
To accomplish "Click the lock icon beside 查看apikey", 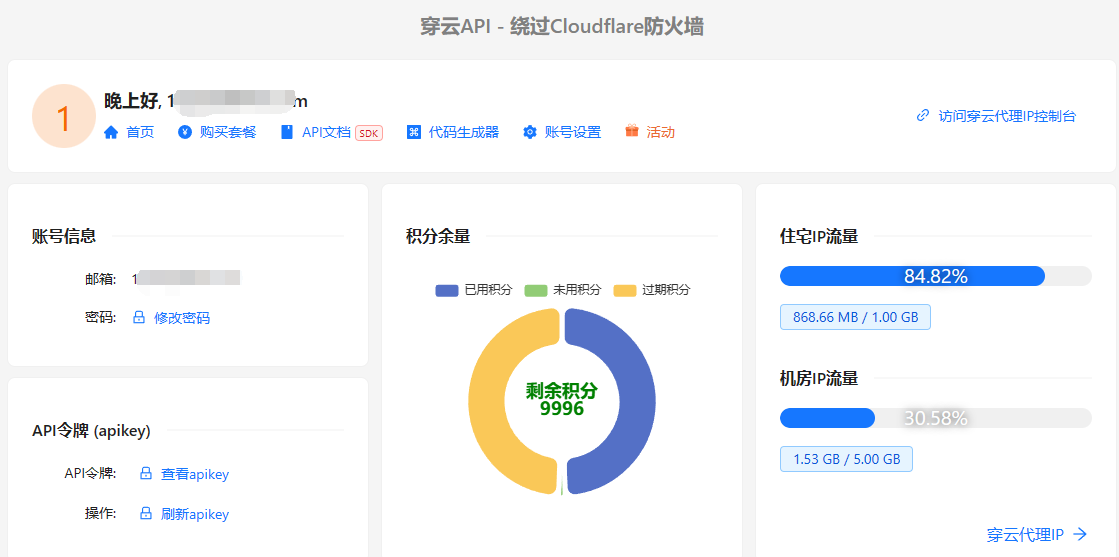I will [x=146, y=473].
